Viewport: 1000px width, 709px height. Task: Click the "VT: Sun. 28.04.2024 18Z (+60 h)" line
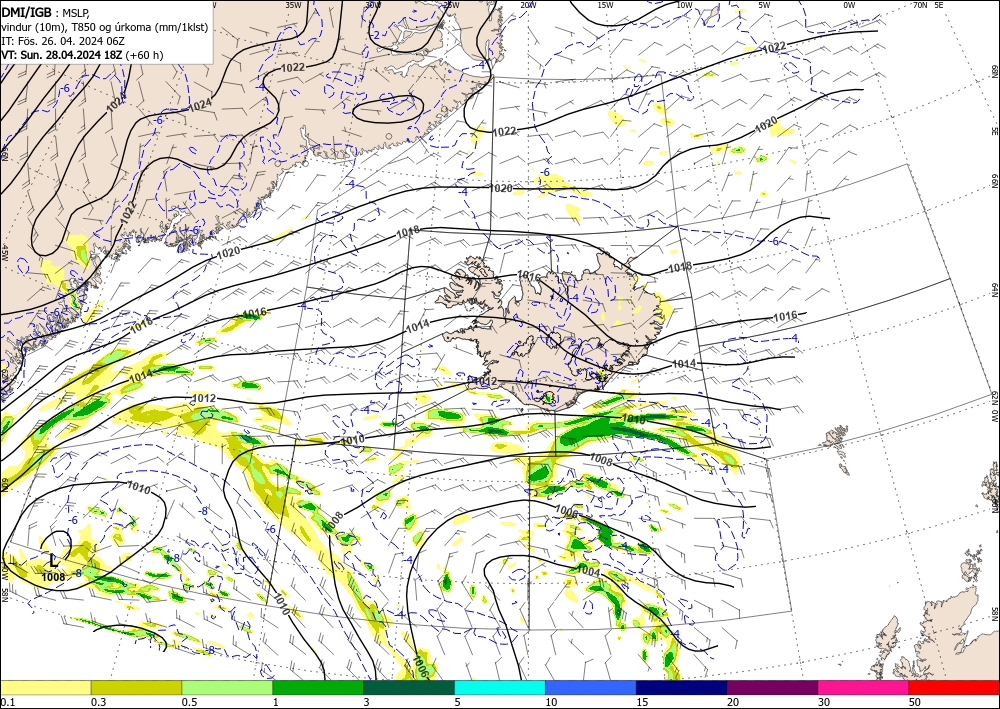pyautogui.click(x=82, y=55)
